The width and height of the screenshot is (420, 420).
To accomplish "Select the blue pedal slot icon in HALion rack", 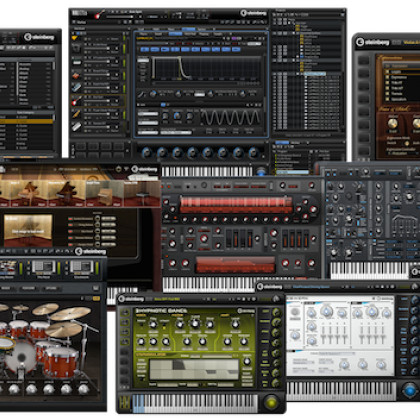I will click(x=76, y=88).
